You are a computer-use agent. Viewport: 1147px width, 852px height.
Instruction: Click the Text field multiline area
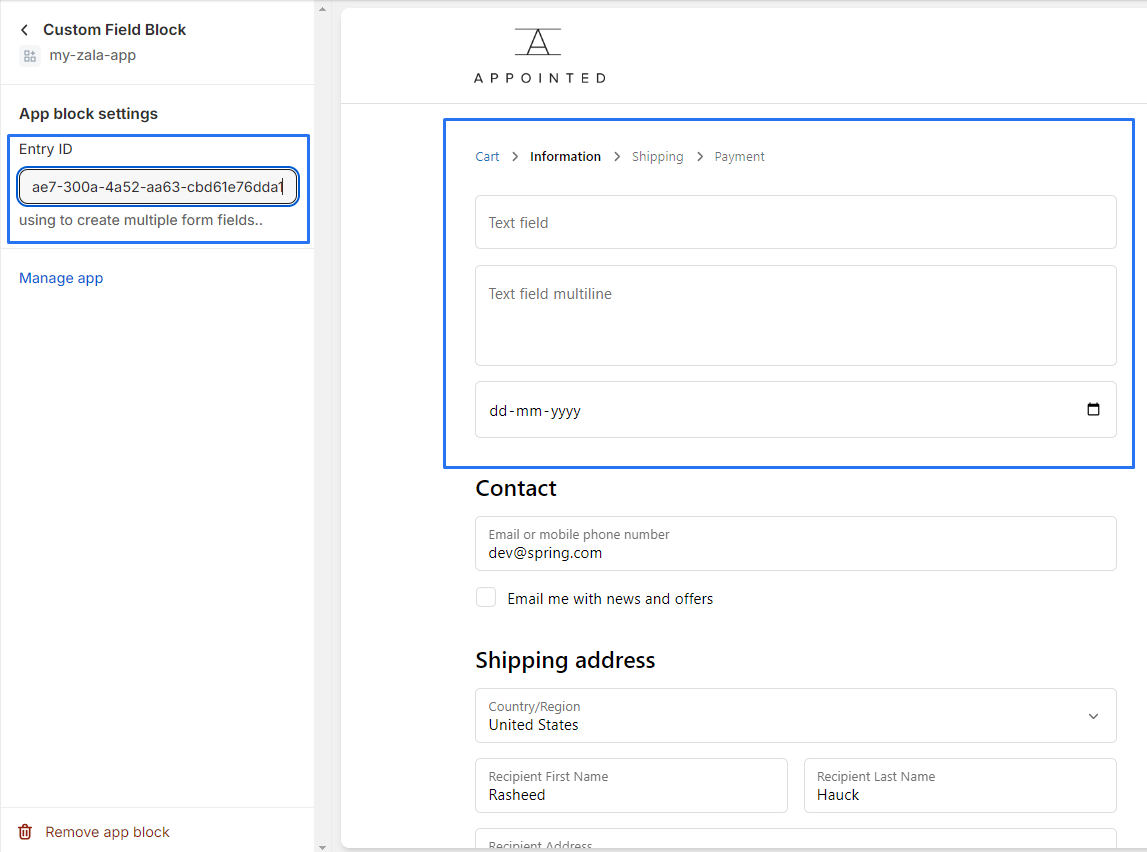(x=795, y=315)
